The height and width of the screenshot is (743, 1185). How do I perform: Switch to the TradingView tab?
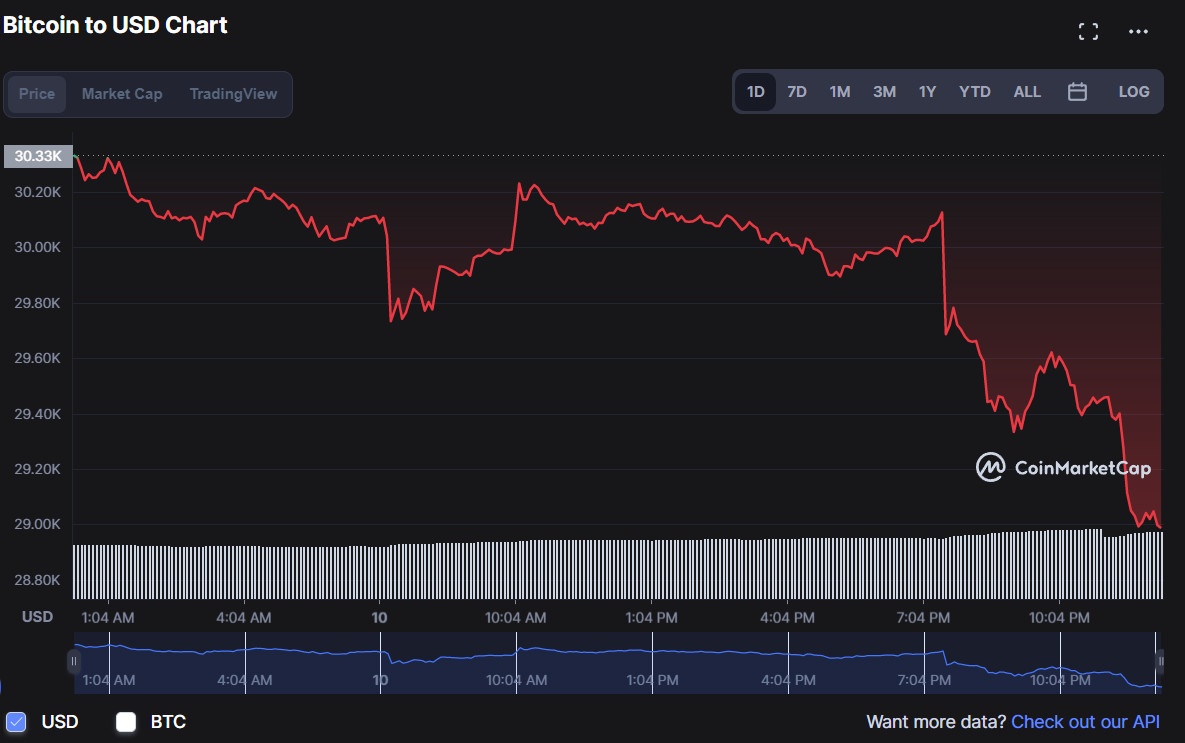[233, 94]
